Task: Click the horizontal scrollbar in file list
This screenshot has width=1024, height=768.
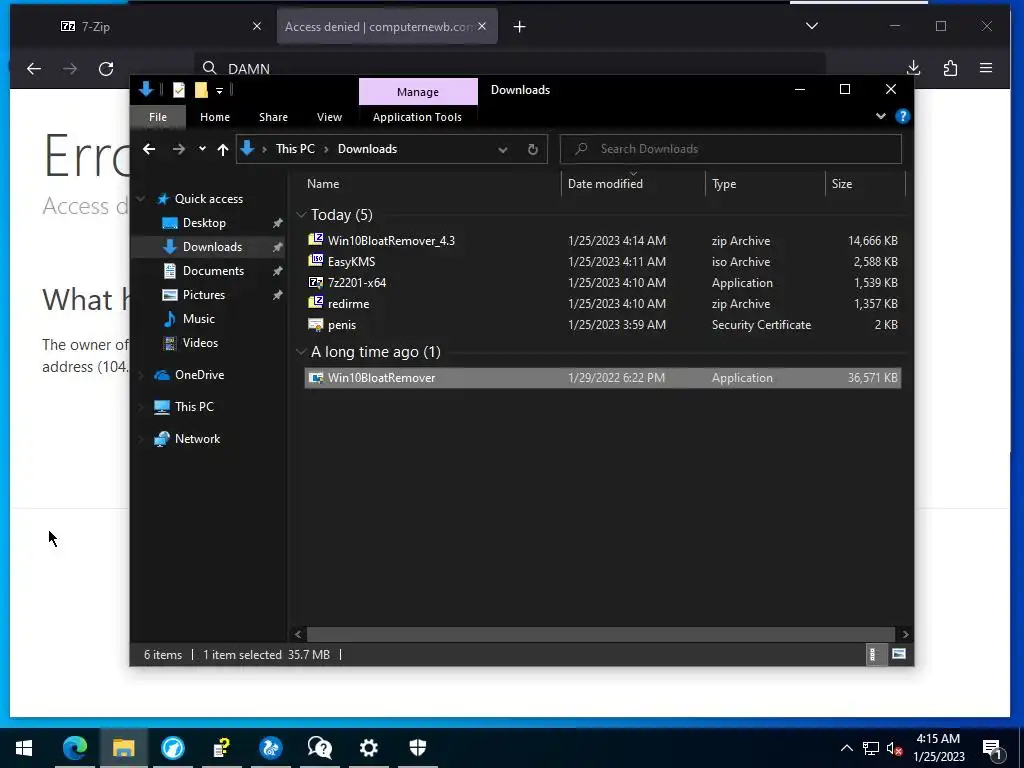Action: (x=600, y=634)
